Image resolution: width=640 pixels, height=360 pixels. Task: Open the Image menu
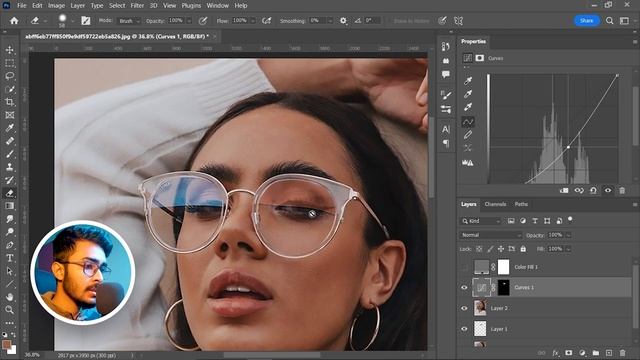(56, 6)
